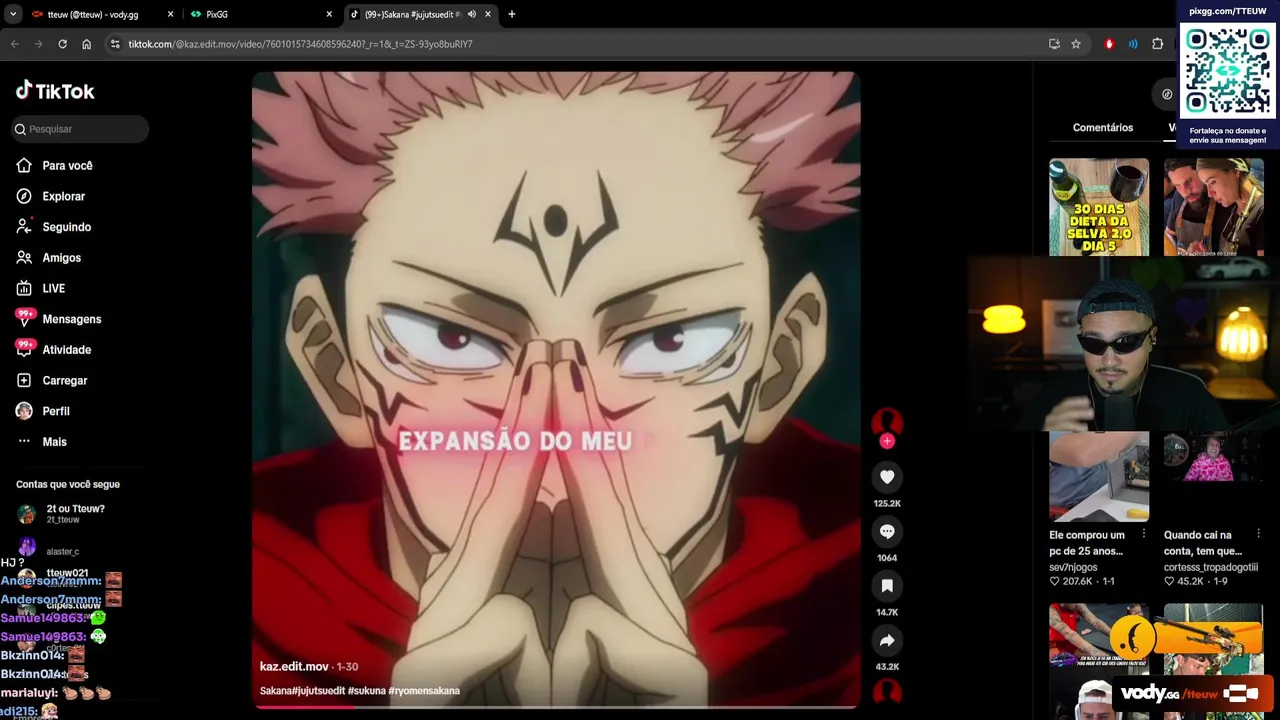Close the PixGG browser tab
1280x720 pixels.
coord(329,15)
